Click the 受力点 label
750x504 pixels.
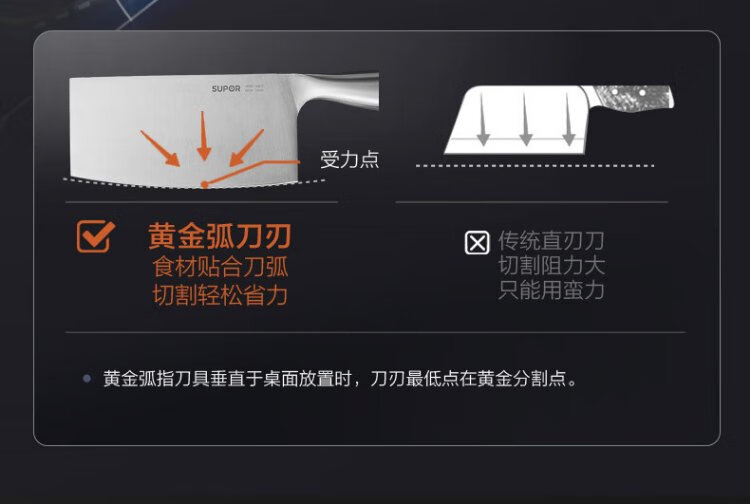[350, 159]
